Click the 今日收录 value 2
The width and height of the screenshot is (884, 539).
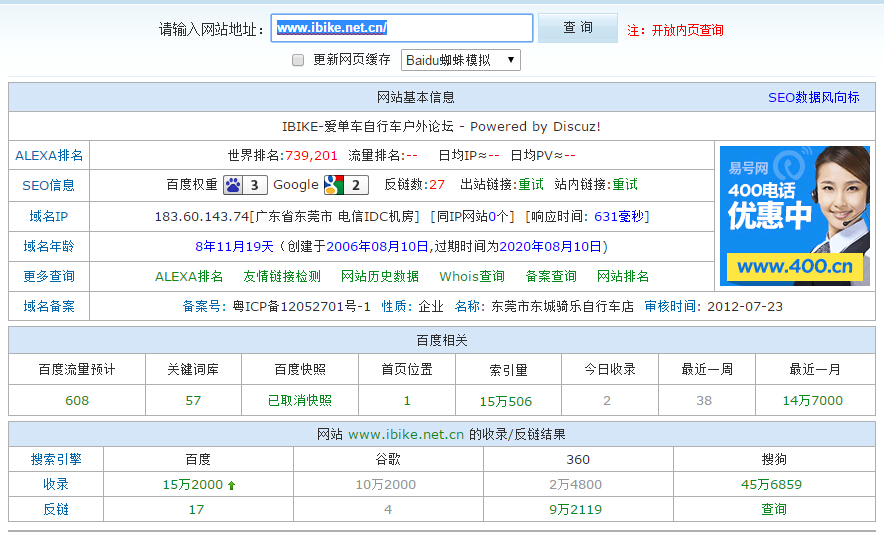(607, 401)
